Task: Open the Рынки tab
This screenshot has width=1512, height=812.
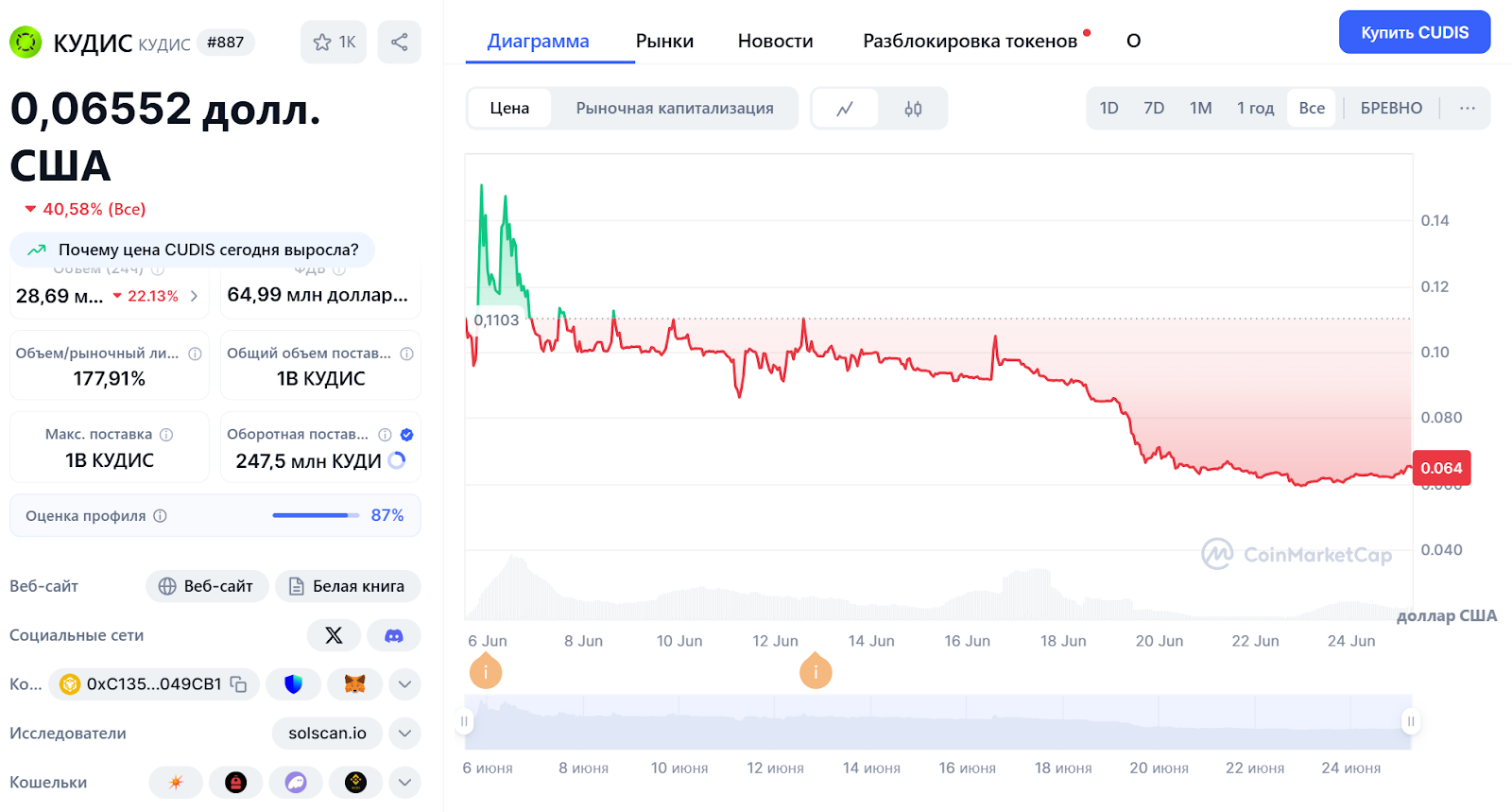Action: 664,41
